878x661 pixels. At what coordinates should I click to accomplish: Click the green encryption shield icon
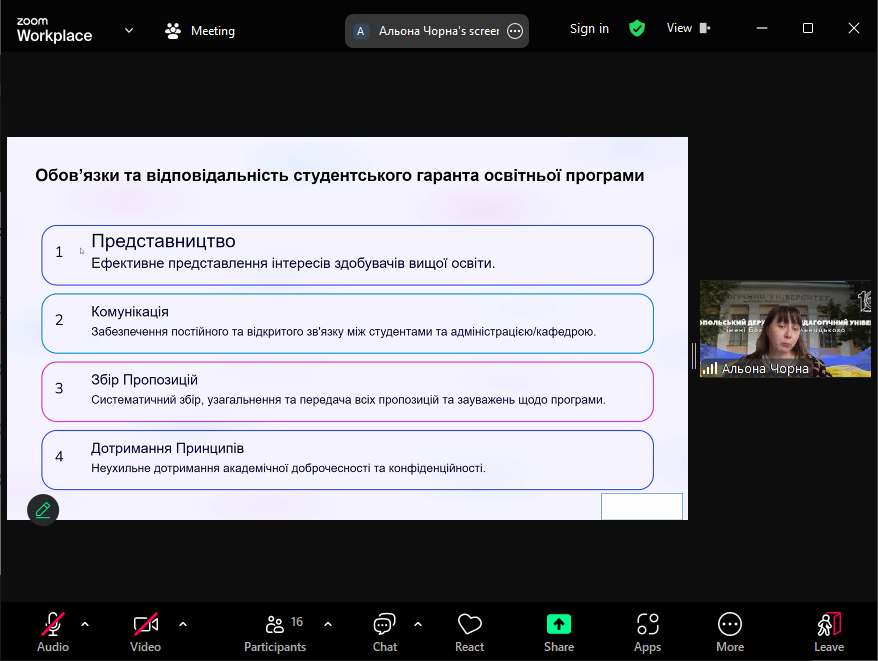[637, 29]
